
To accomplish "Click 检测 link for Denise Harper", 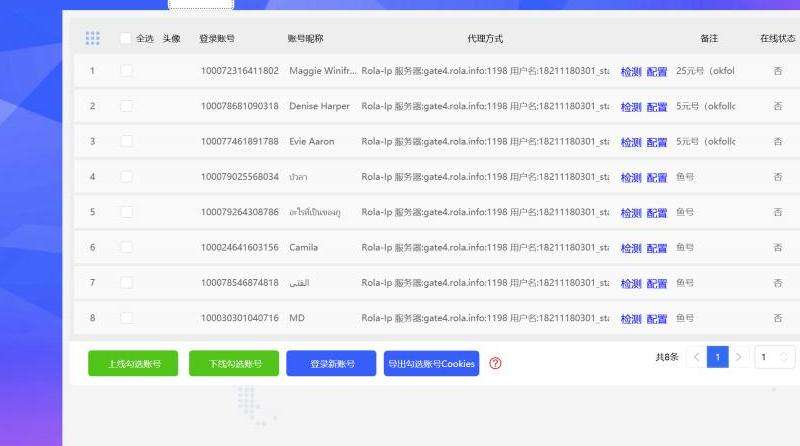I will [631, 107].
